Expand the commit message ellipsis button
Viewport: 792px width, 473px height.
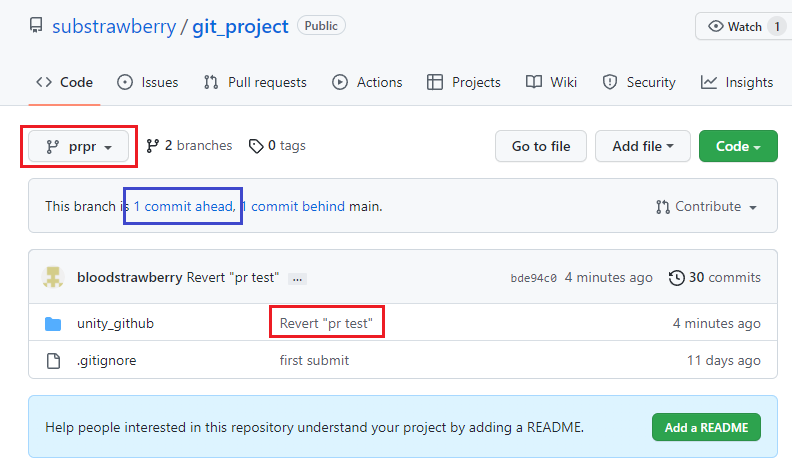298,278
